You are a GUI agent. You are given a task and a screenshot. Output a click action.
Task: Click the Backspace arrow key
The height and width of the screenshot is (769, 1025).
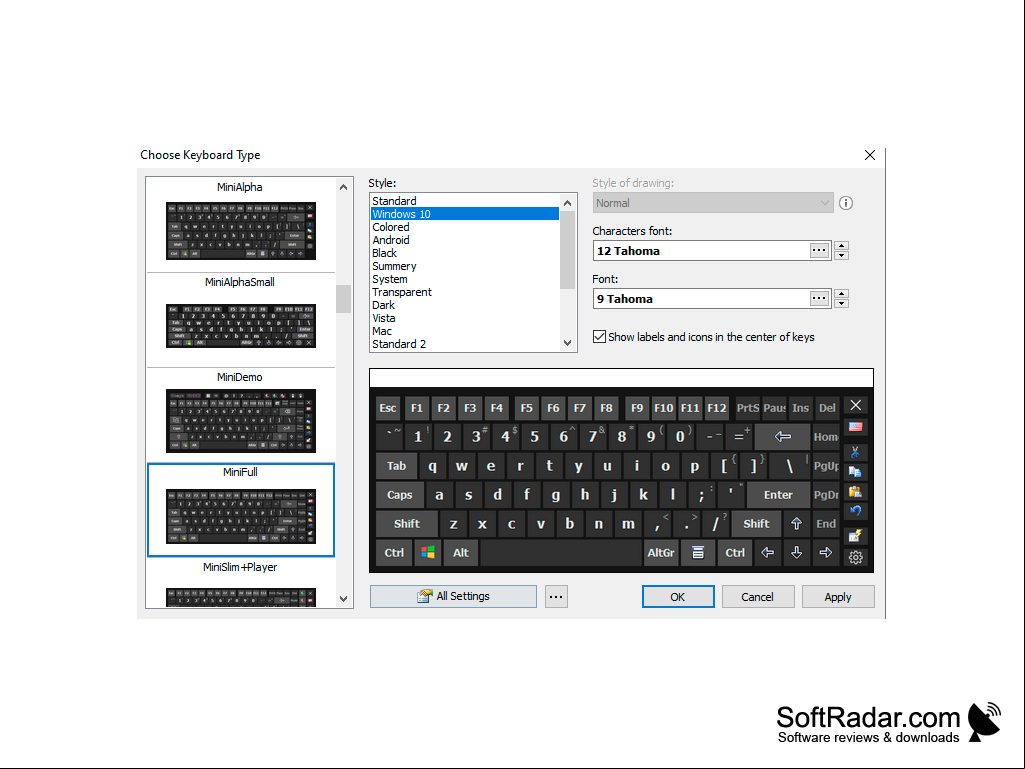coord(782,437)
